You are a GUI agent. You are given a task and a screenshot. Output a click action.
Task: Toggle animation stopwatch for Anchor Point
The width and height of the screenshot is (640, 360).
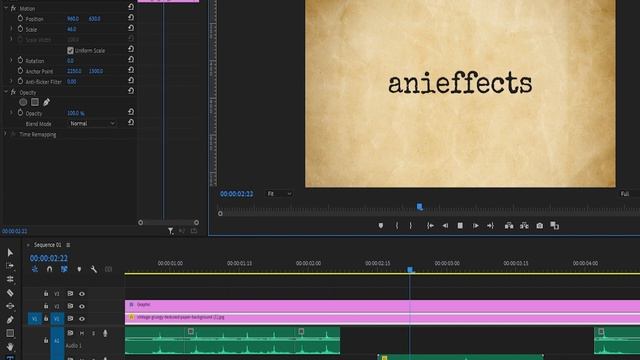tap(20, 71)
